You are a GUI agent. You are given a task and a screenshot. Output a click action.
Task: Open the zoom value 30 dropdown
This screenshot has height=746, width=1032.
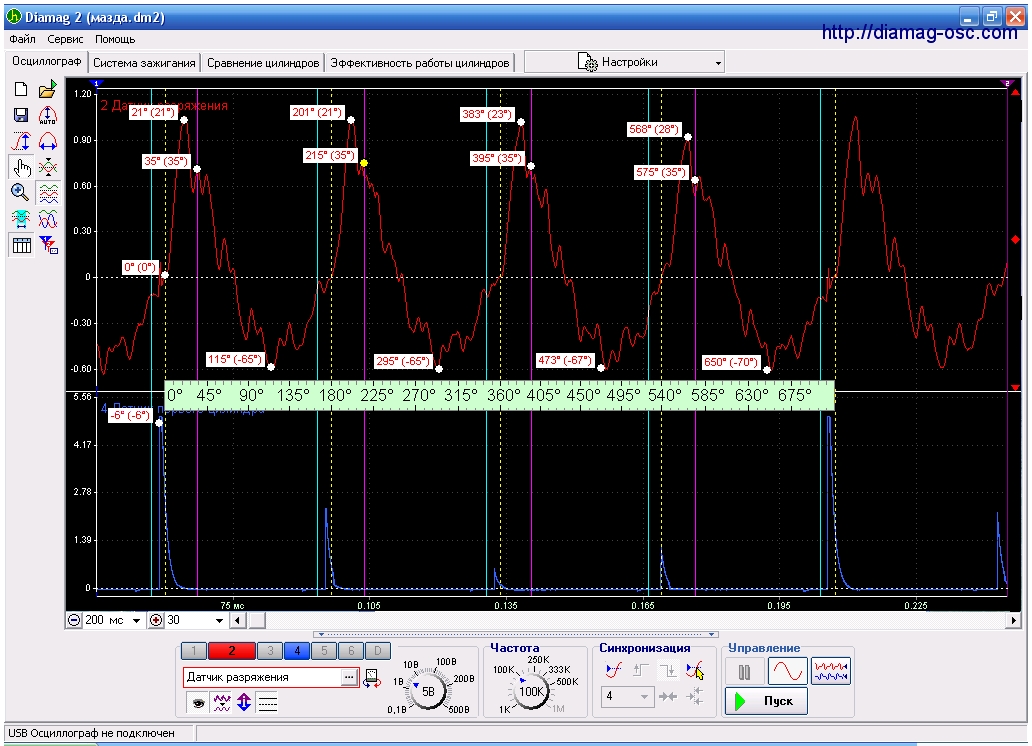pos(219,620)
